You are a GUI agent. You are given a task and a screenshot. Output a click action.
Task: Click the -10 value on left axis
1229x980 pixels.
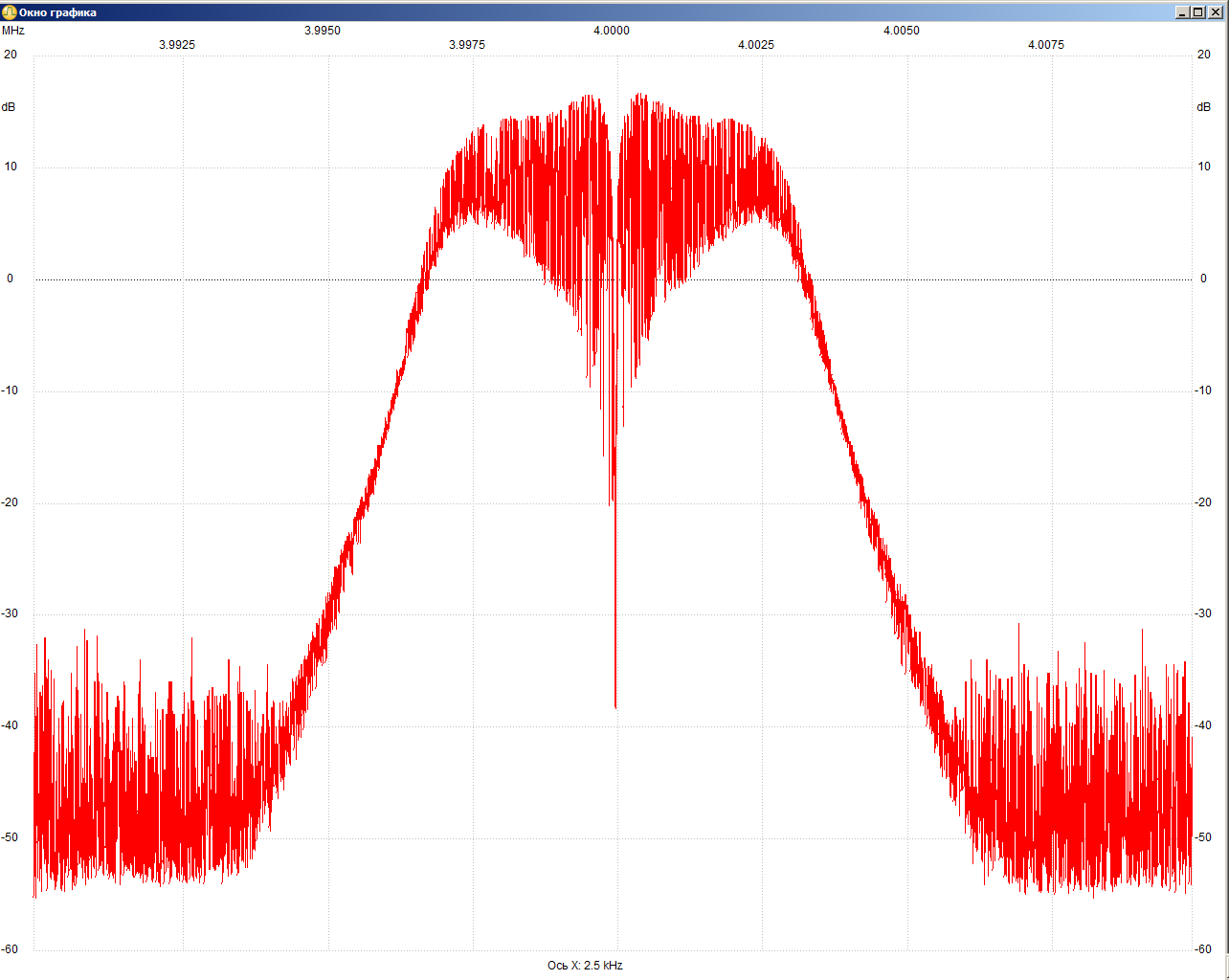coord(10,390)
